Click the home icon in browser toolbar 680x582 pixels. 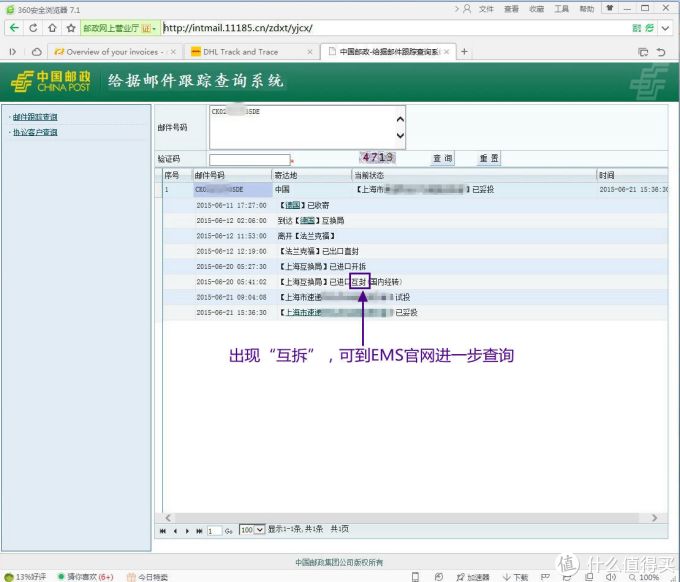coord(50,28)
